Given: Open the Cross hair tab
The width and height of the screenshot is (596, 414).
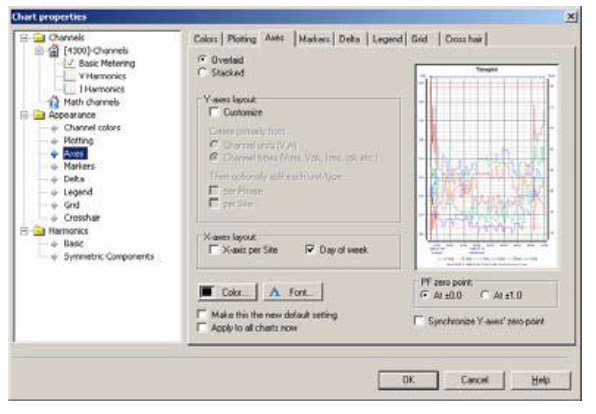Looking at the screenshot, I should [x=464, y=39].
